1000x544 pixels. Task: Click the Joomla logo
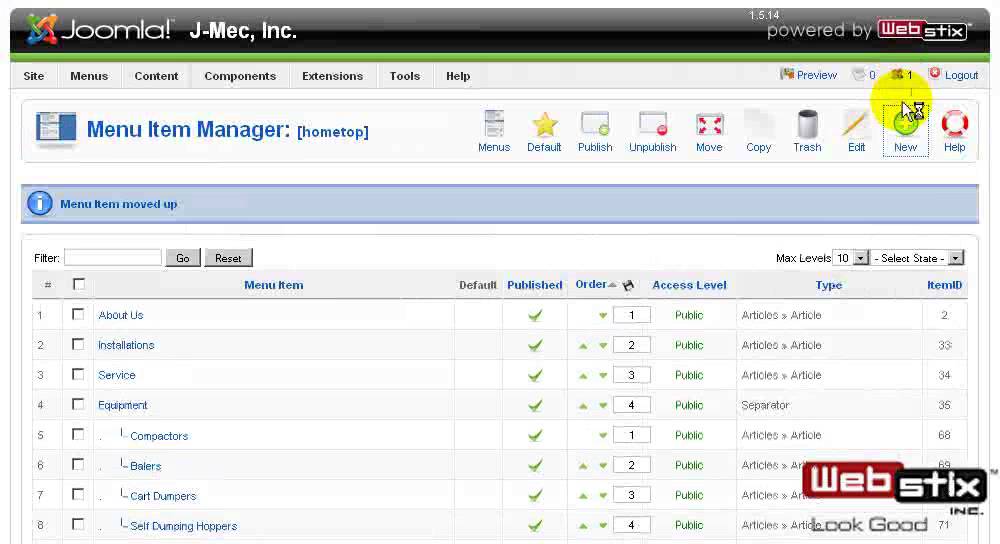(99, 30)
